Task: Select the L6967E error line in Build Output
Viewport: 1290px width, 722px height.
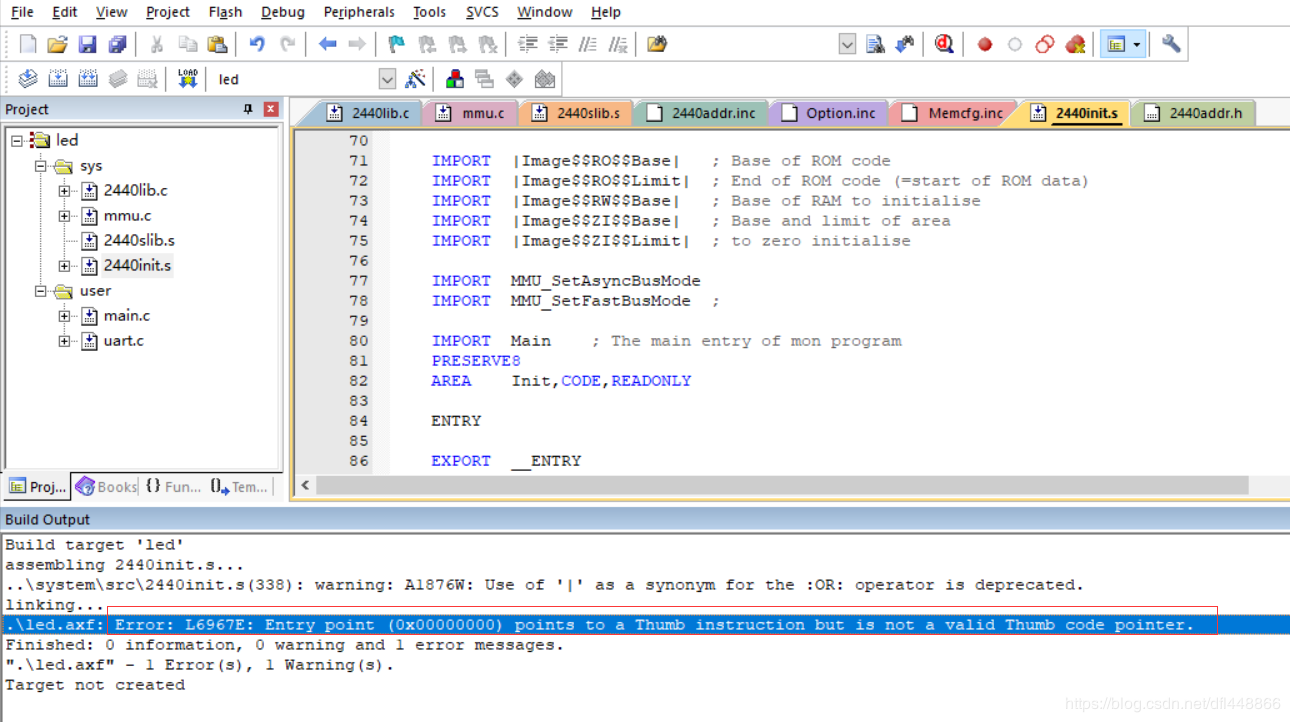Action: [x=654, y=625]
